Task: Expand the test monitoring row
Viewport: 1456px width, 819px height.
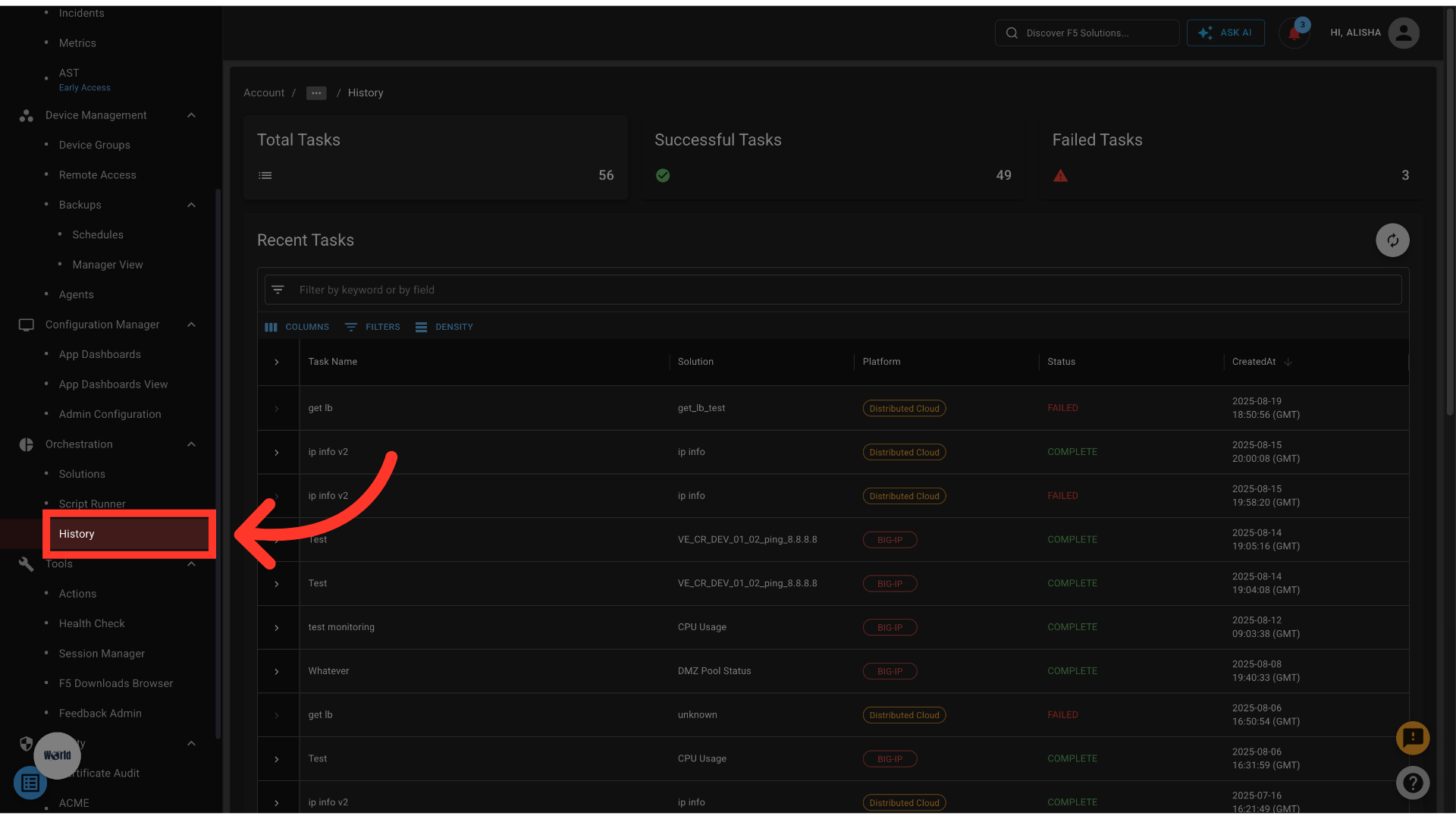Action: point(277,628)
